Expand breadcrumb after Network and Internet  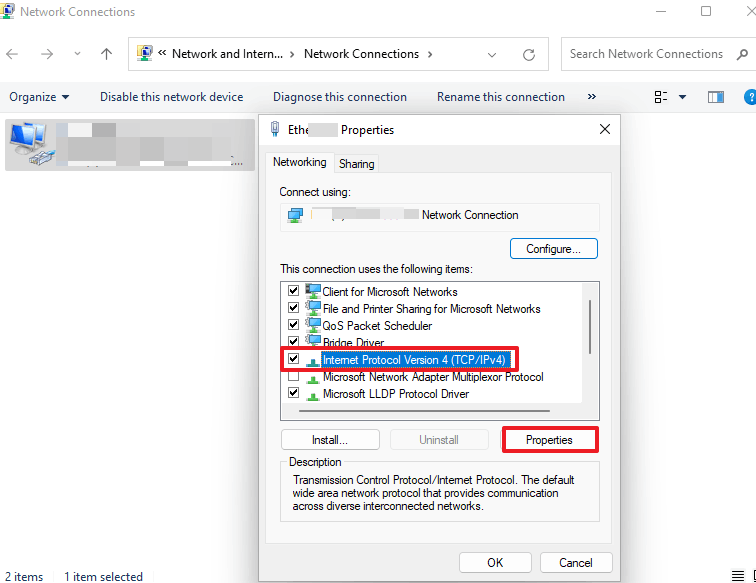[x=292, y=54]
